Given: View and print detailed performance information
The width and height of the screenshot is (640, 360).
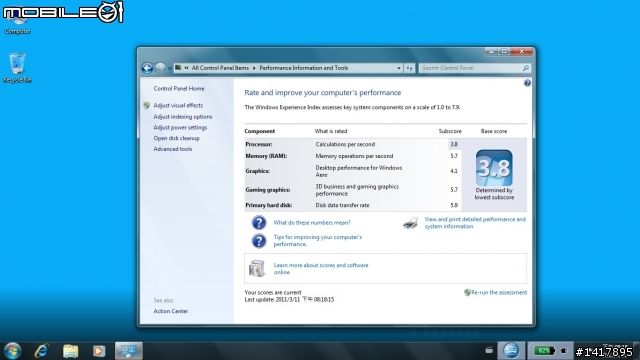Looking at the screenshot, I should [475, 223].
